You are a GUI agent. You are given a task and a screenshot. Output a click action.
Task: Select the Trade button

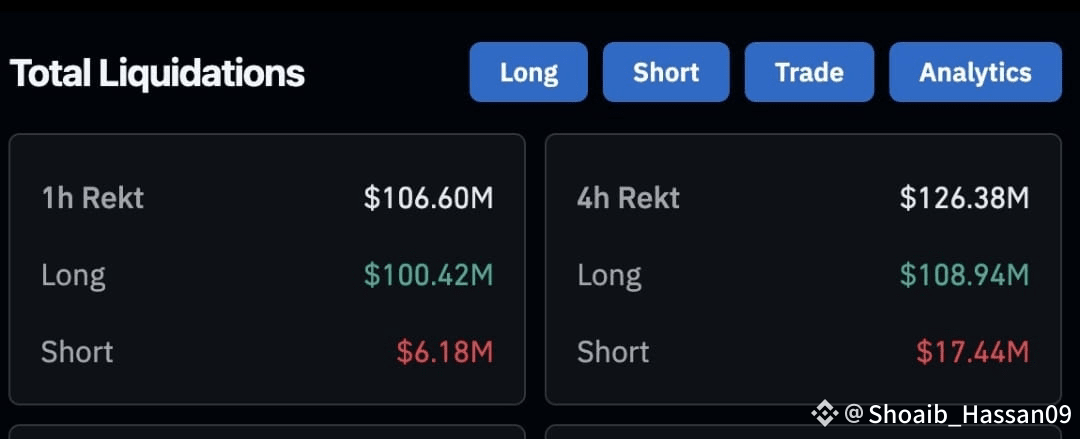click(x=809, y=72)
